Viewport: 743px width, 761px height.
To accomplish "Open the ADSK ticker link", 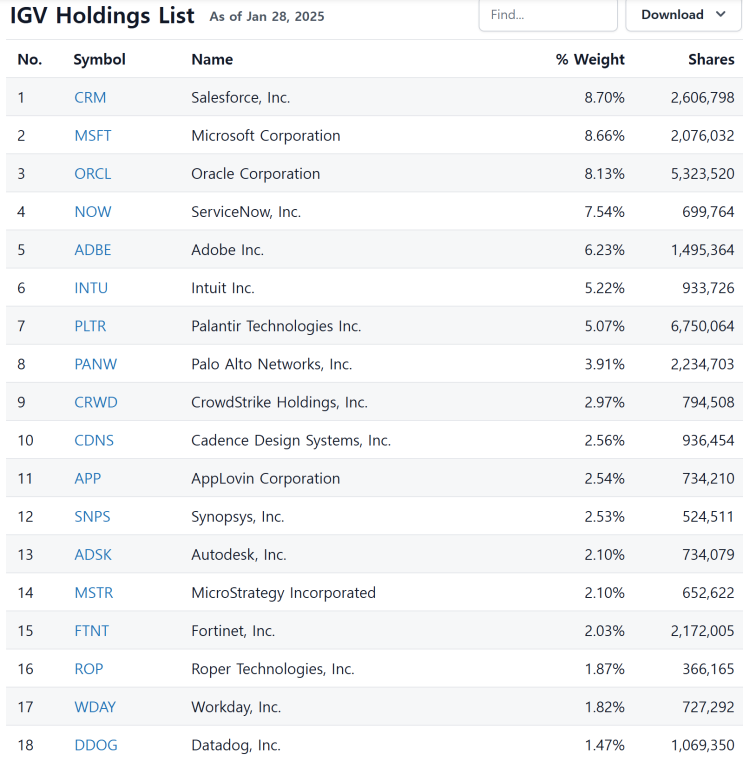I will [x=92, y=554].
